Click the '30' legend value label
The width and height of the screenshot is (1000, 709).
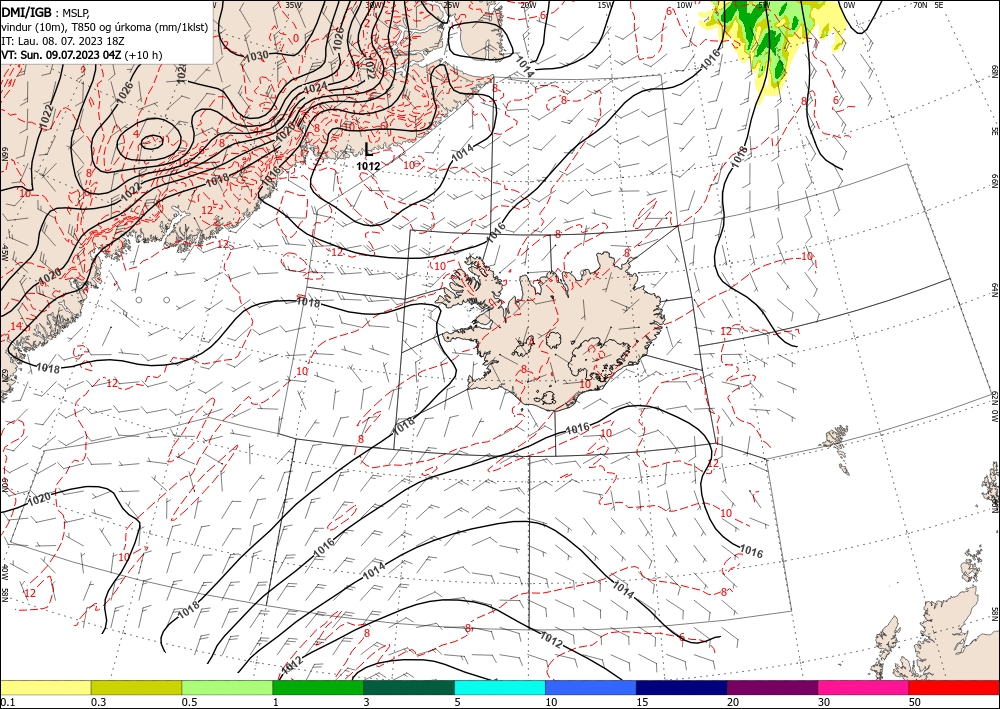pos(823,702)
